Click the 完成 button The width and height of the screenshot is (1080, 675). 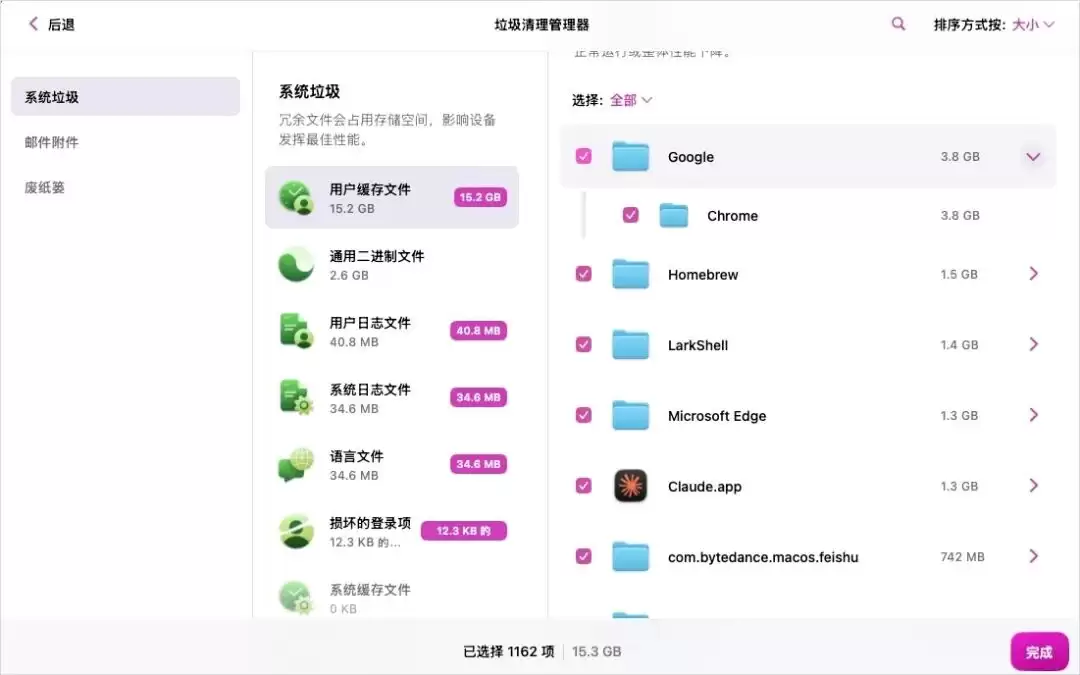[1039, 652]
